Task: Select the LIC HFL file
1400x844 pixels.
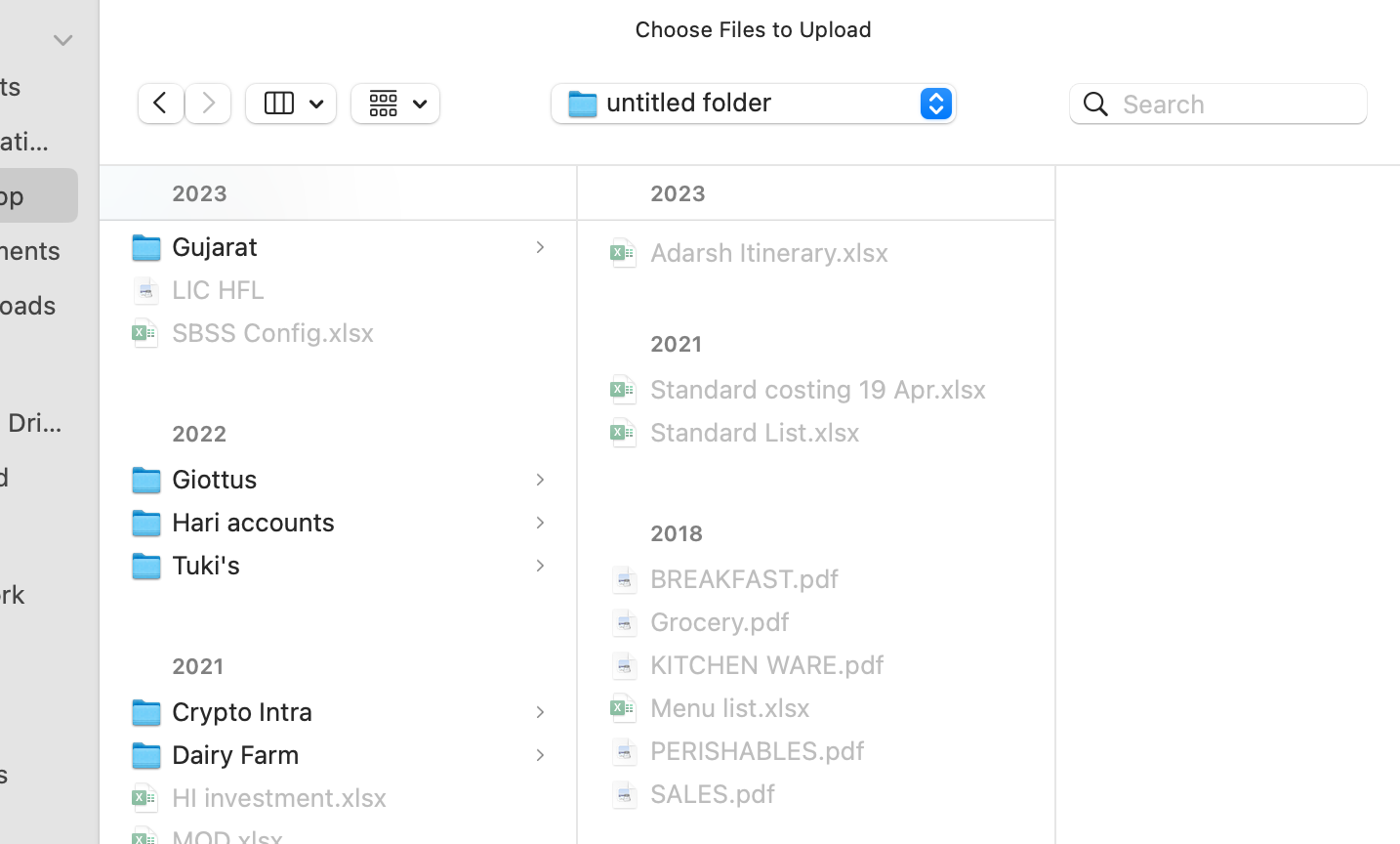Action: pyautogui.click(x=219, y=290)
